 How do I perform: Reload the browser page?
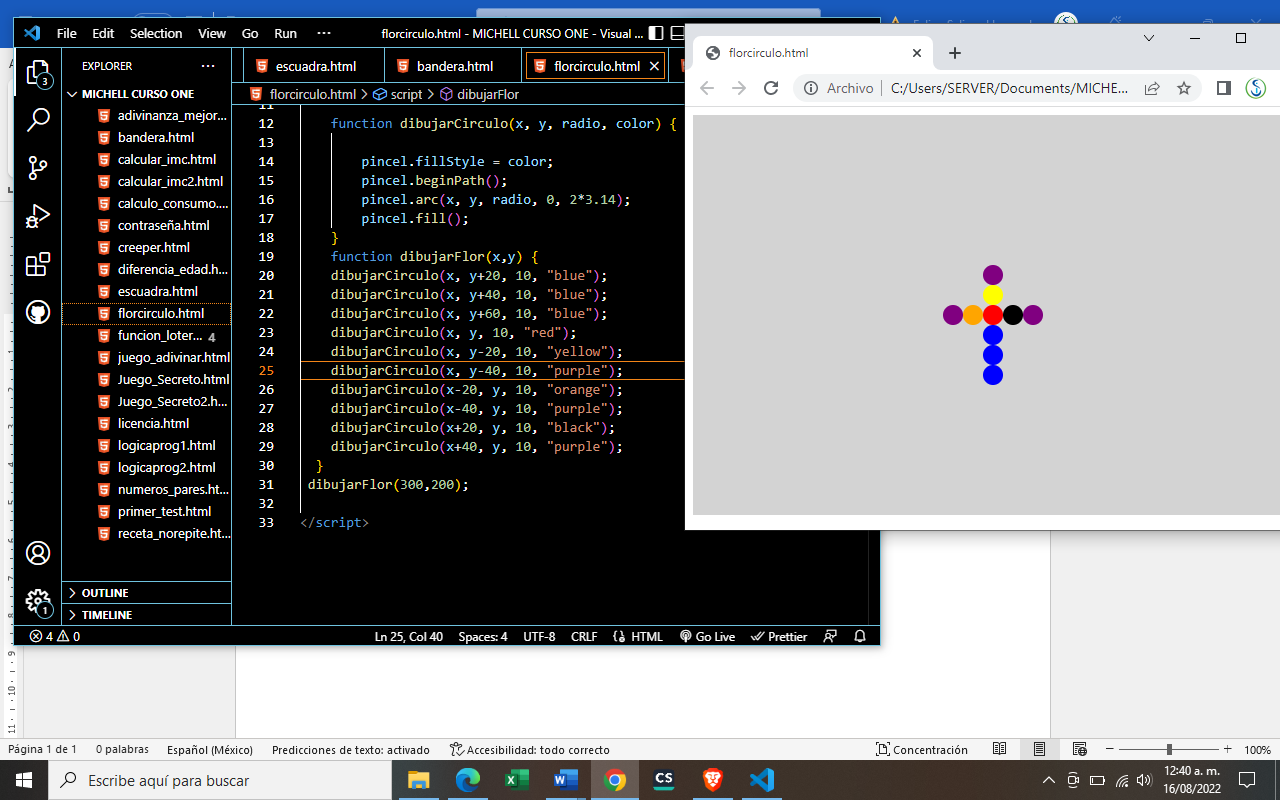click(x=771, y=88)
